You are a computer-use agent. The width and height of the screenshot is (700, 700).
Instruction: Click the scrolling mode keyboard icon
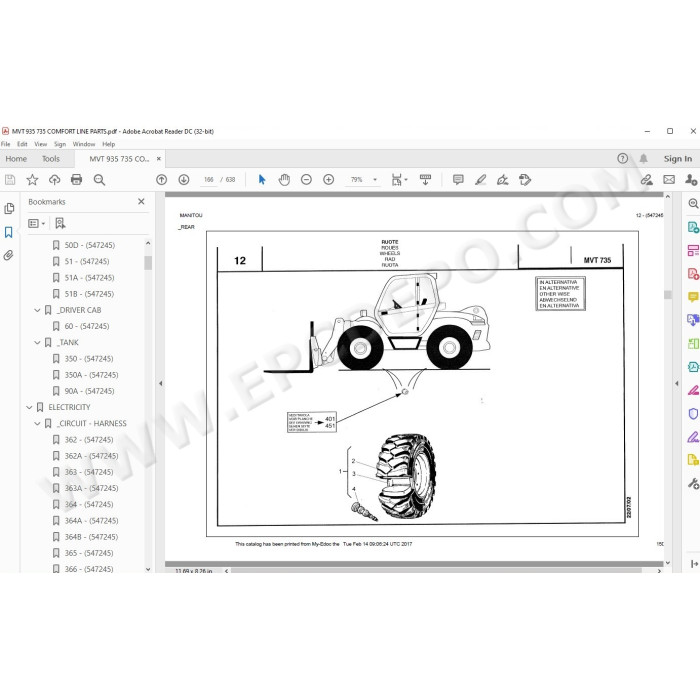[425, 180]
